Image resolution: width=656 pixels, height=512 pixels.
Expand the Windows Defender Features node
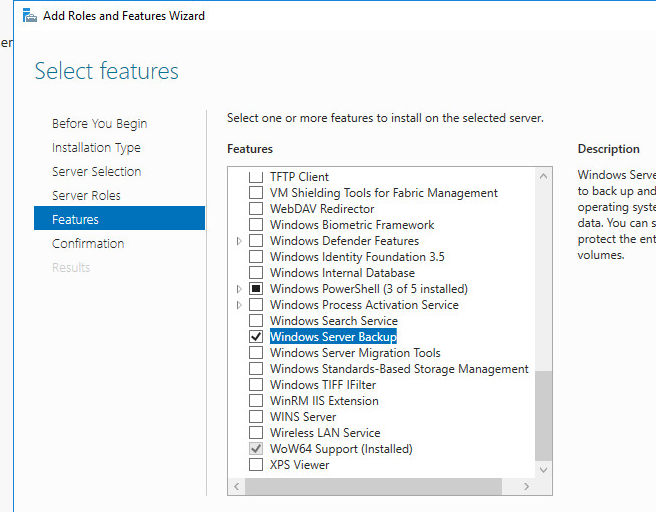(x=239, y=241)
